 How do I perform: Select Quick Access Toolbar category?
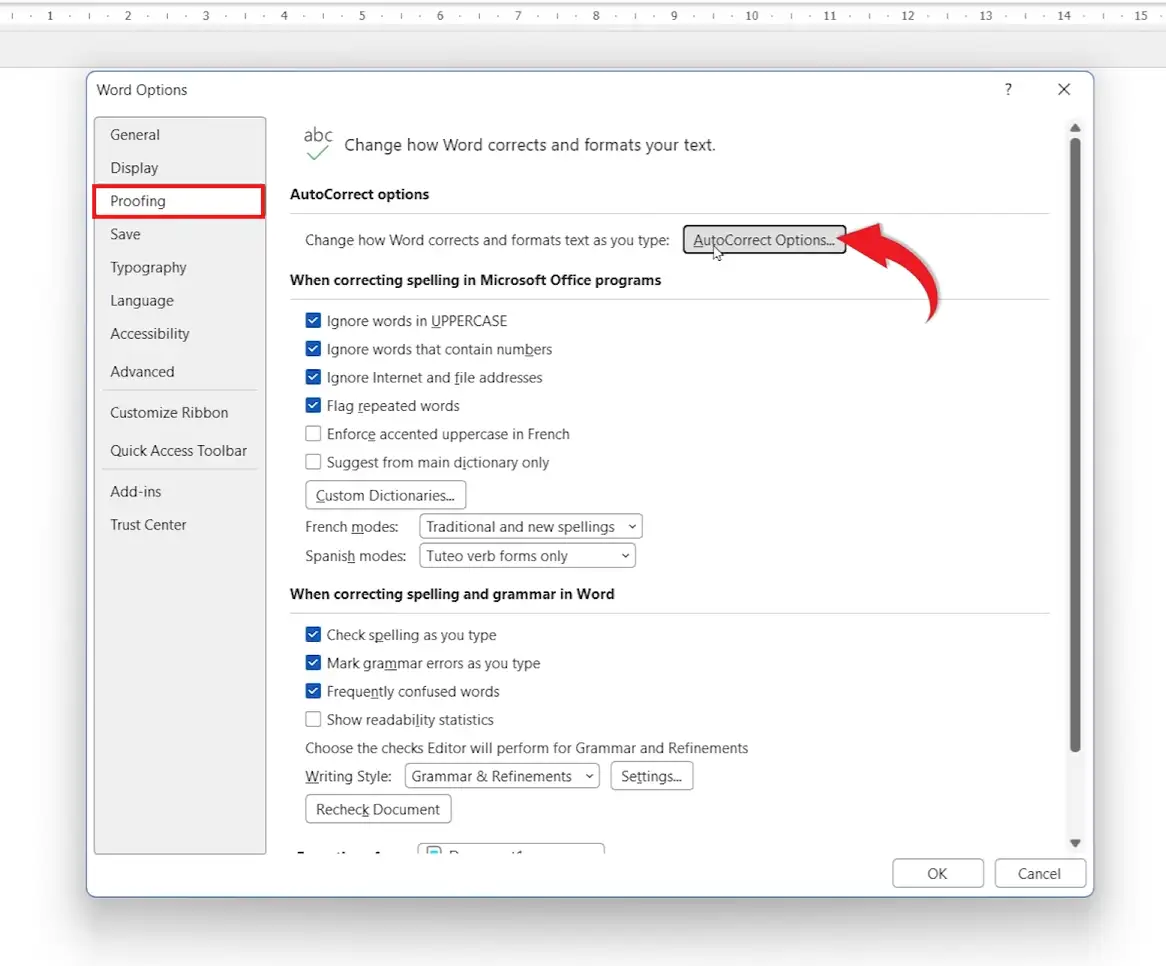(x=178, y=451)
